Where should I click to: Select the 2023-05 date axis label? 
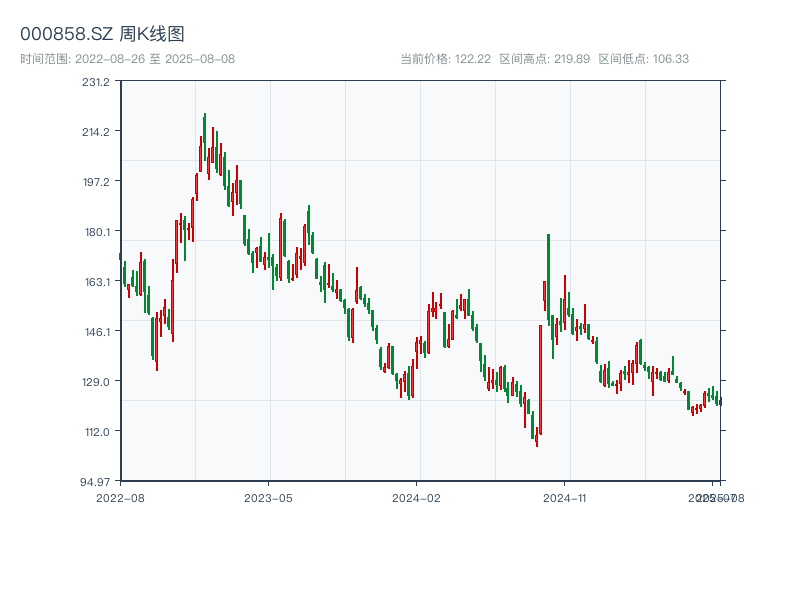268,497
